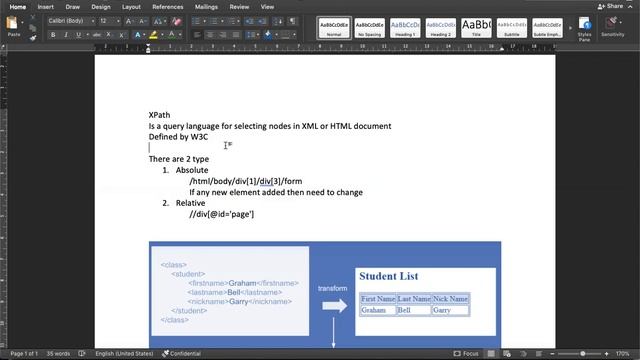
Task: Select the Format Painter brush
Action: click(33, 38)
